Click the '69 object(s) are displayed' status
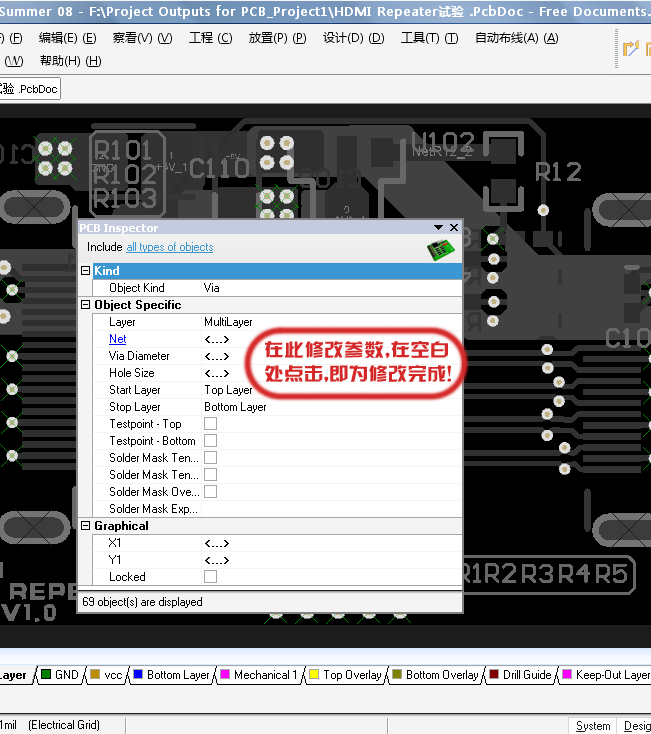This screenshot has height=734, width=651. [x=142, y=602]
